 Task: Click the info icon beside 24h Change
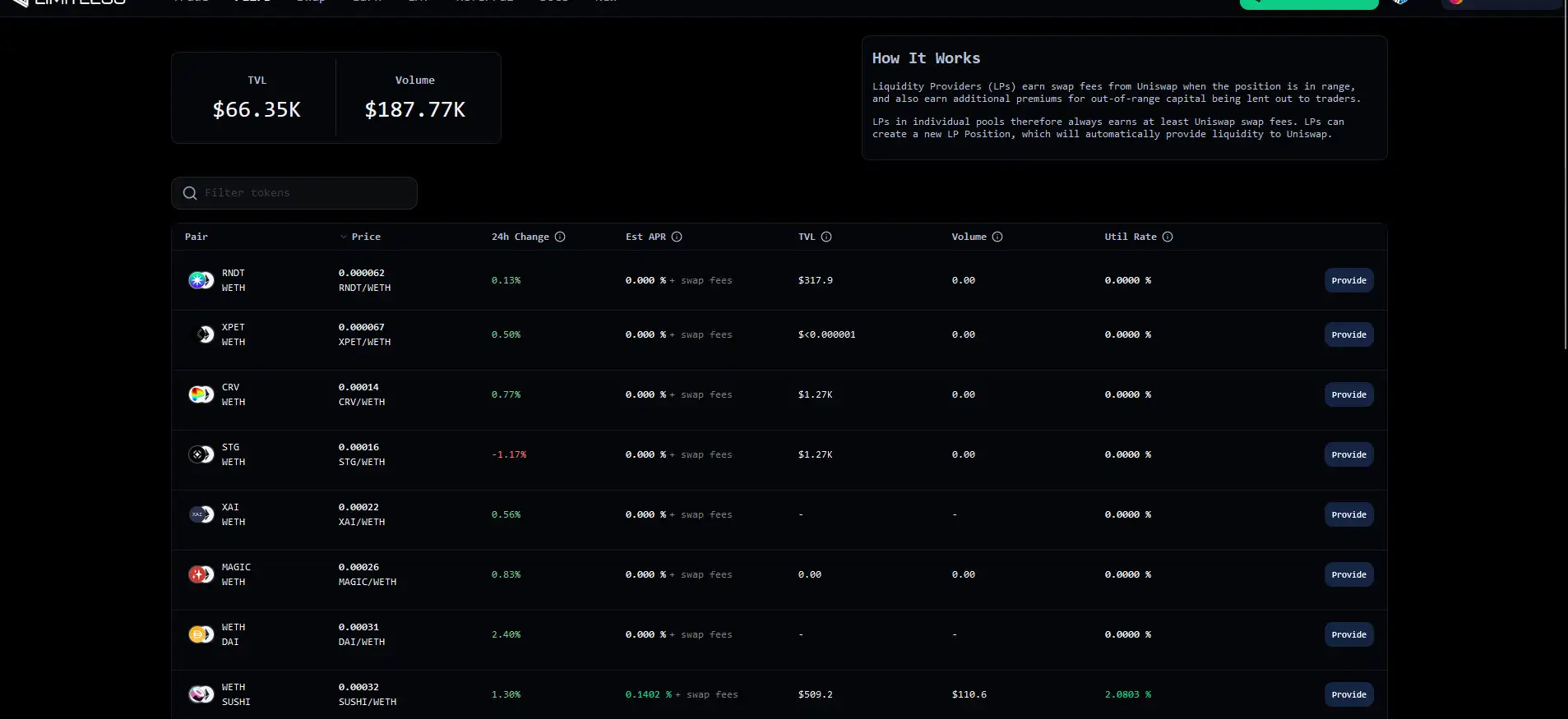[560, 237]
